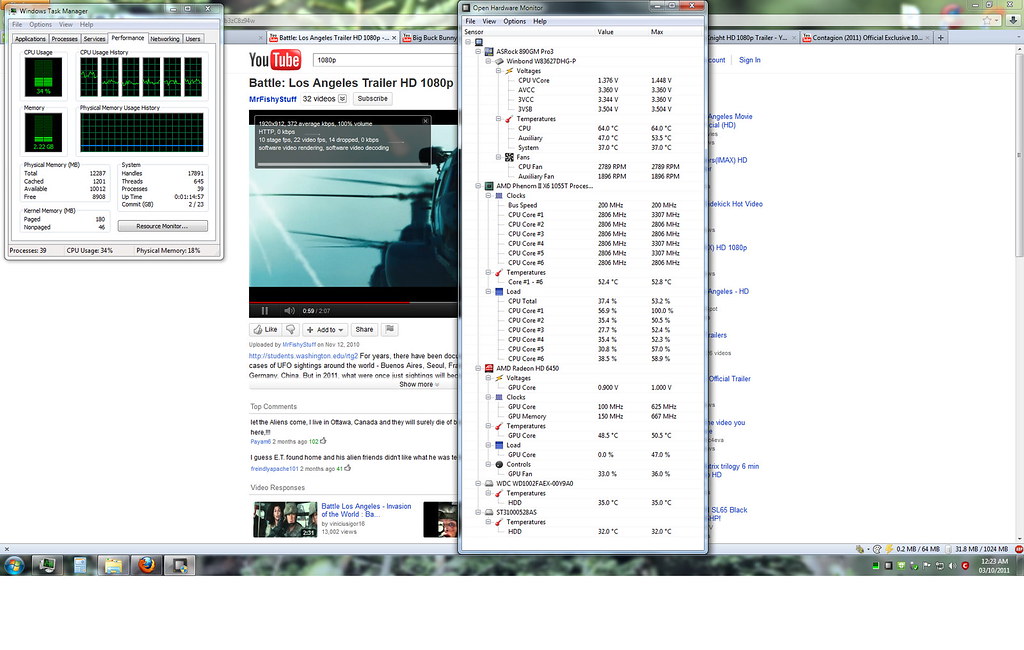Click the Controls icon under Radeon
This screenshot has height=650, width=1024.
[499, 464]
